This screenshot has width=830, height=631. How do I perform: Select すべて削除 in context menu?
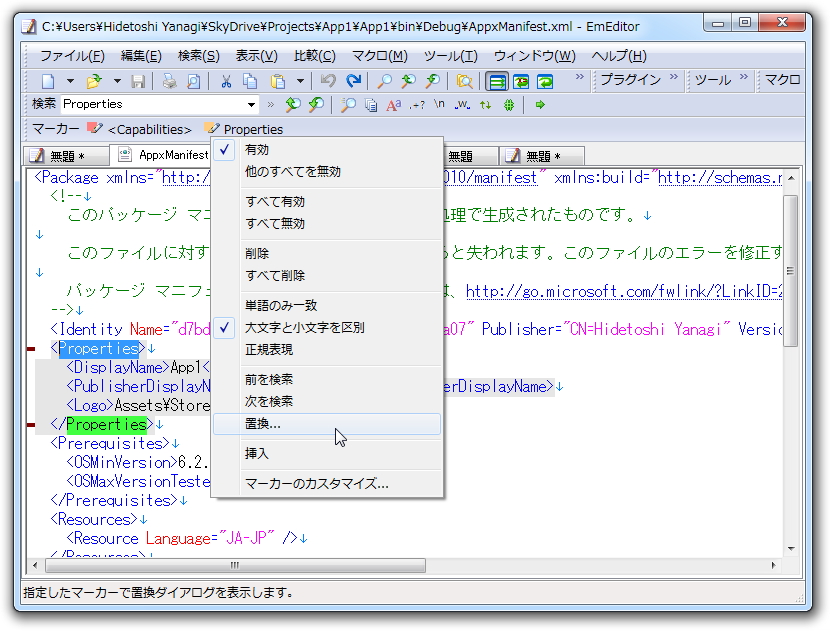327,276
